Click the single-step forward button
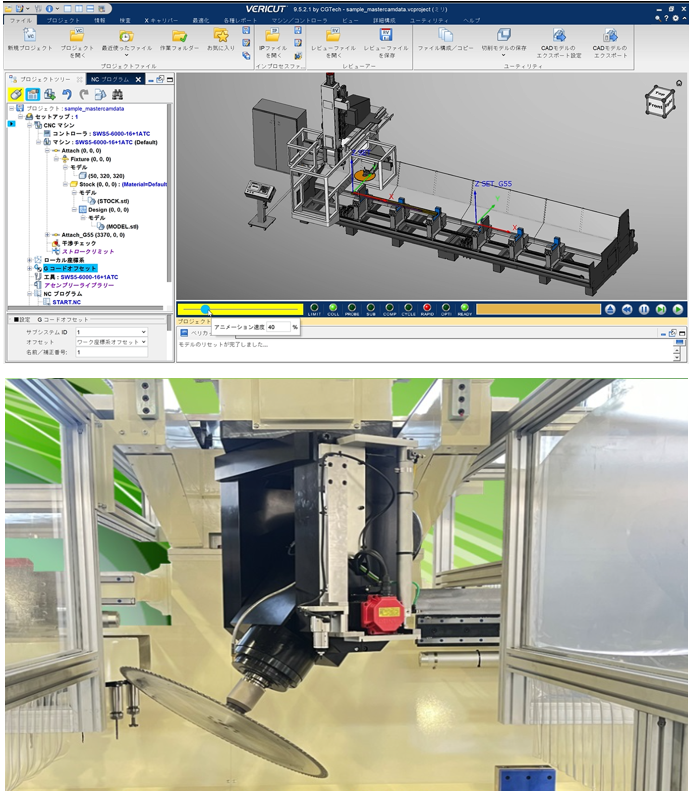691x793 pixels. tap(661, 310)
